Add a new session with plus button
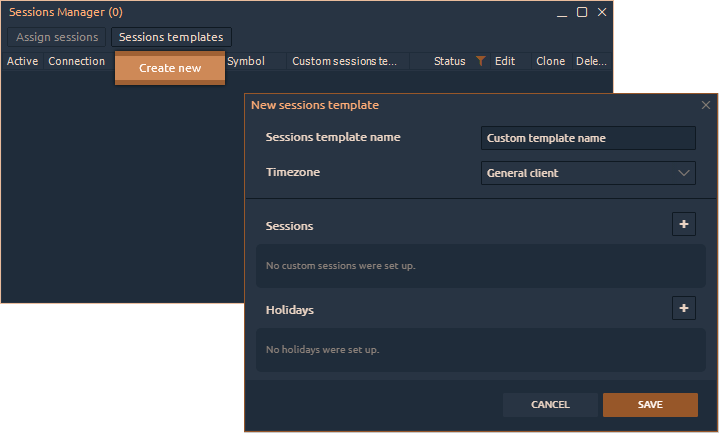 684,224
